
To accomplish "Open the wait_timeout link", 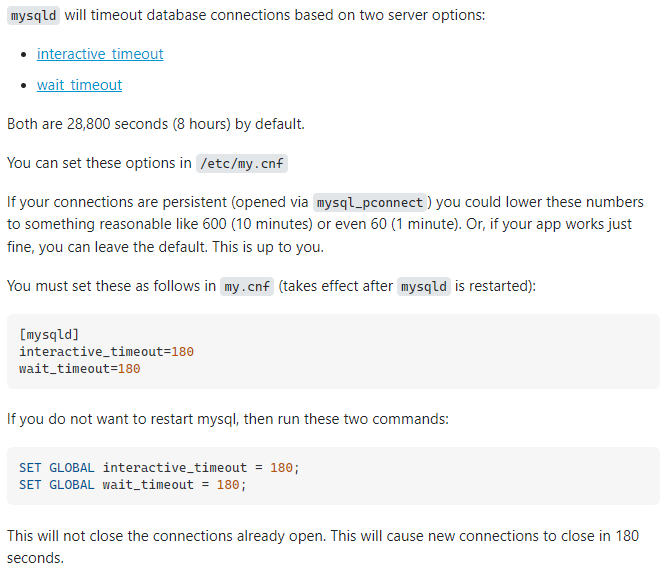I will click(x=79, y=85).
